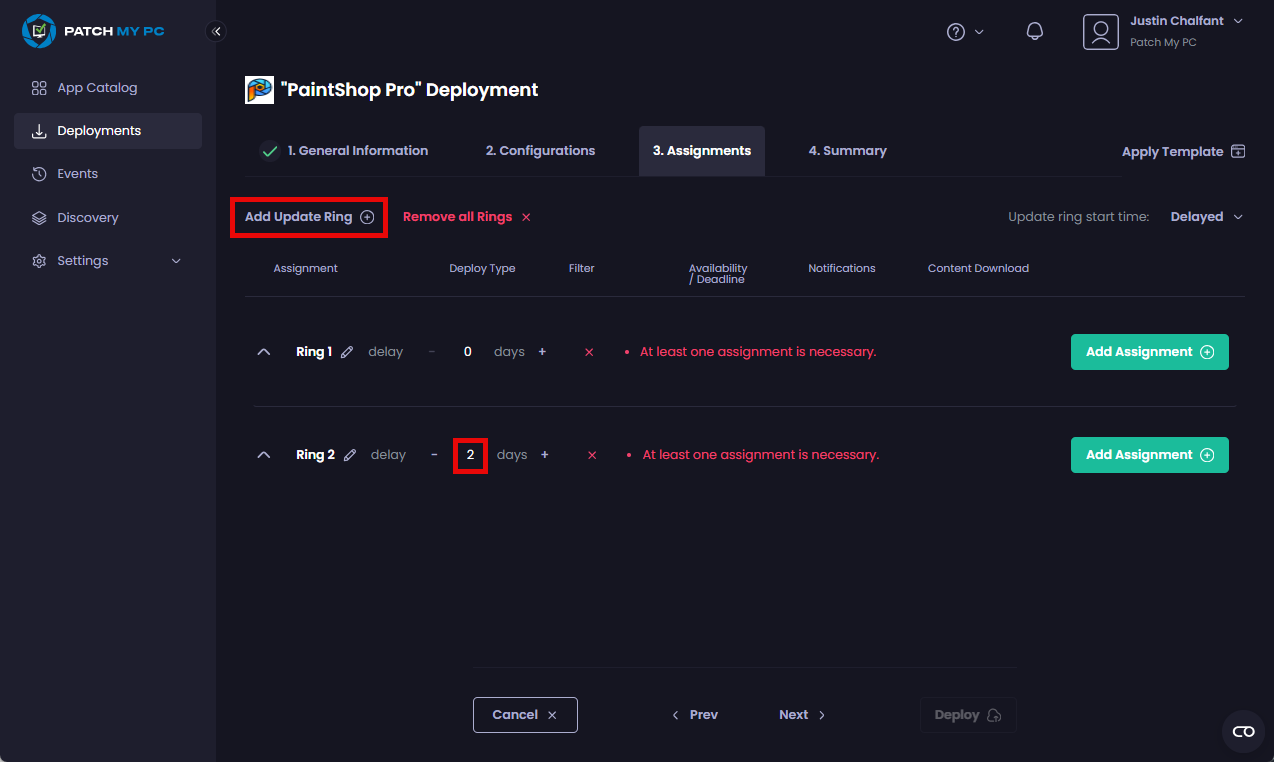The image size is (1274, 762).
Task: Click the pencil icon to rename Ring 2
Action: [350, 455]
